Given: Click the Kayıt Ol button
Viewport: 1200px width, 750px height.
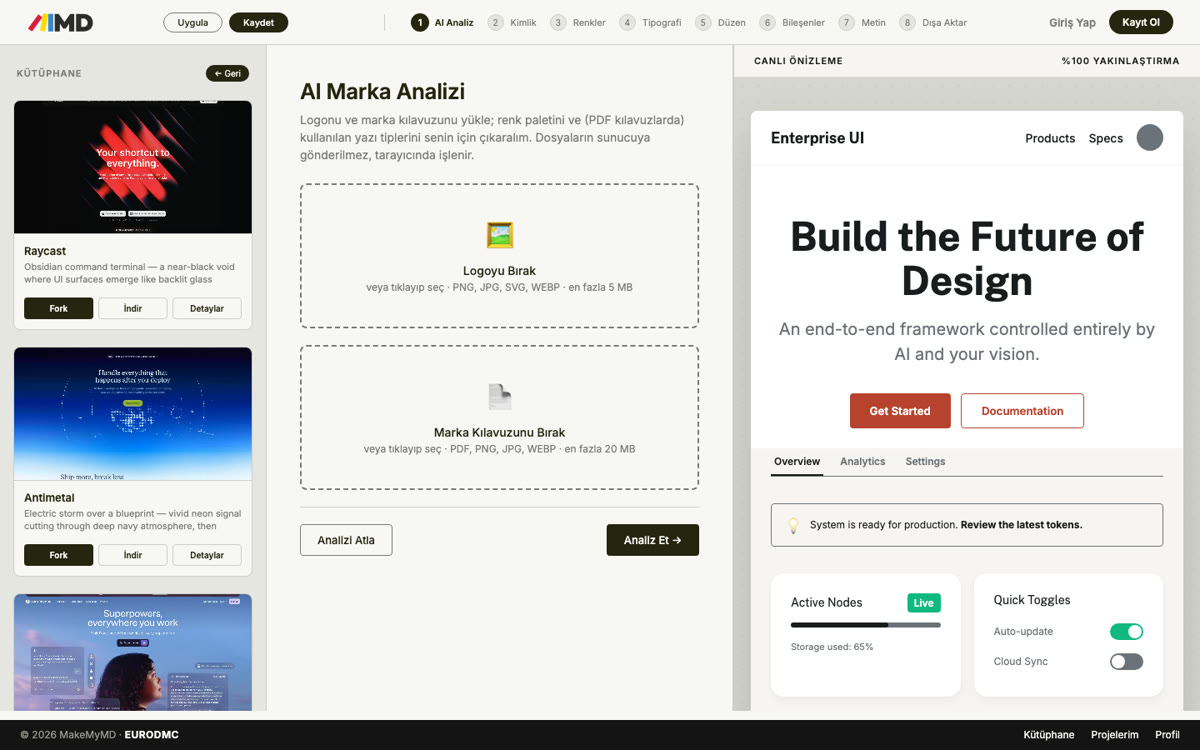Looking at the screenshot, I should [1141, 22].
